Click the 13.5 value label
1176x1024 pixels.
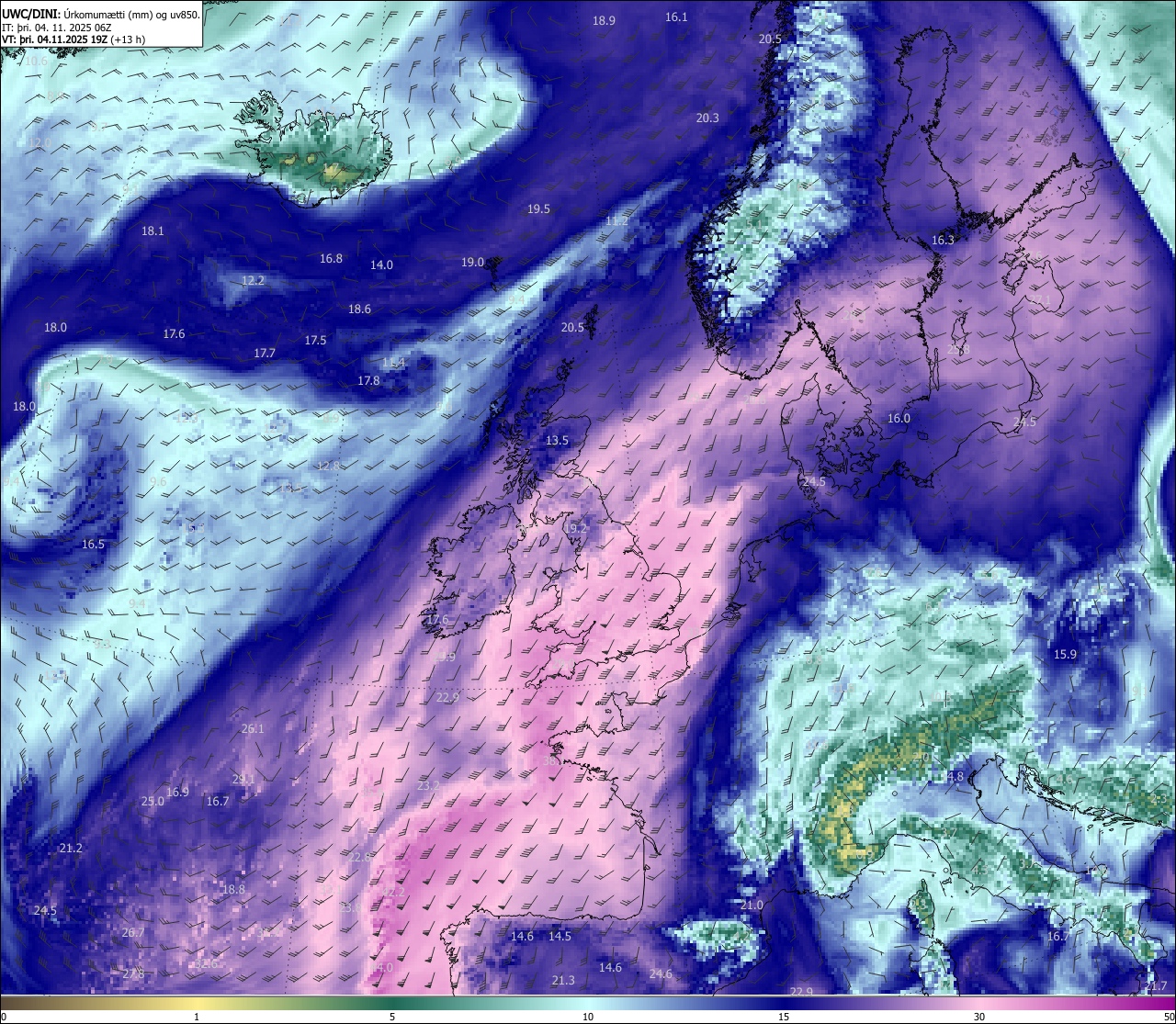pyautogui.click(x=557, y=441)
